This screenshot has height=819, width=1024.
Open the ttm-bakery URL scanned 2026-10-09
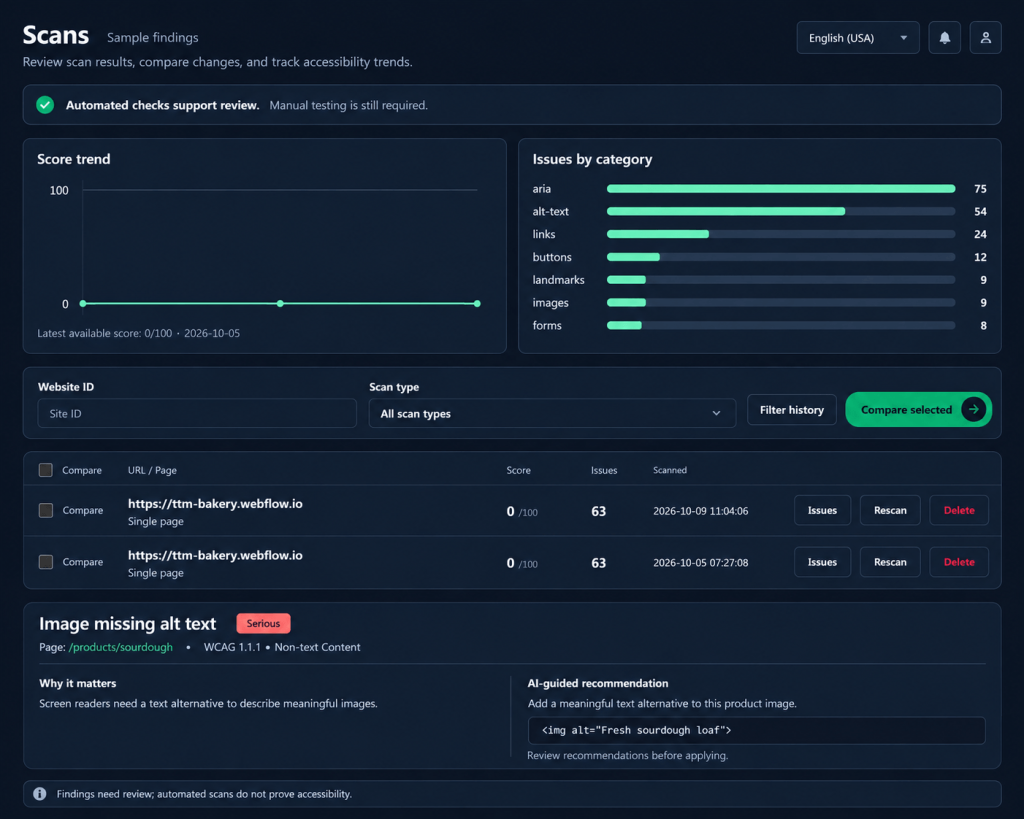click(215, 504)
